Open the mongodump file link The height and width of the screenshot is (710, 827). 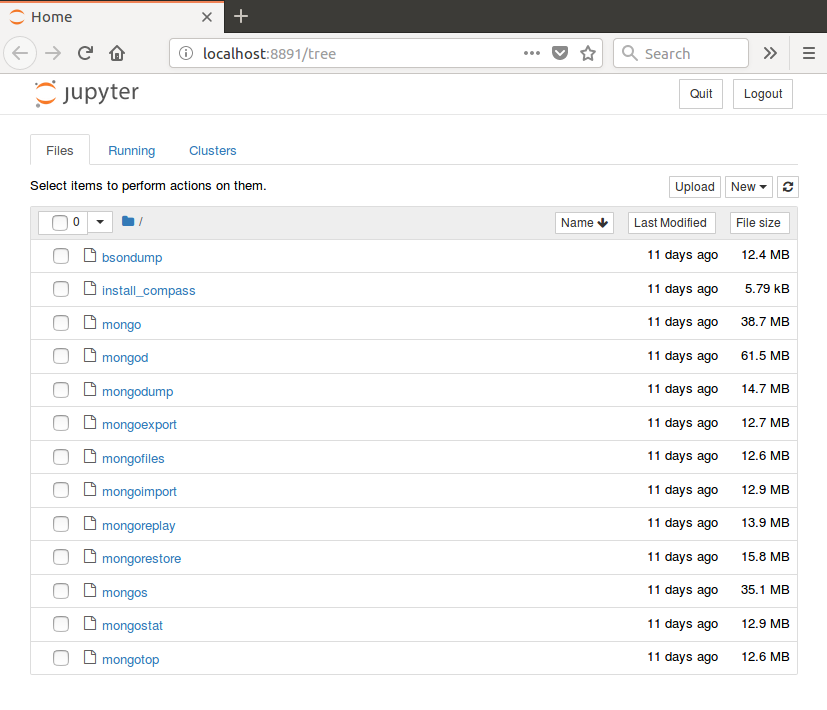click(137, 391)
